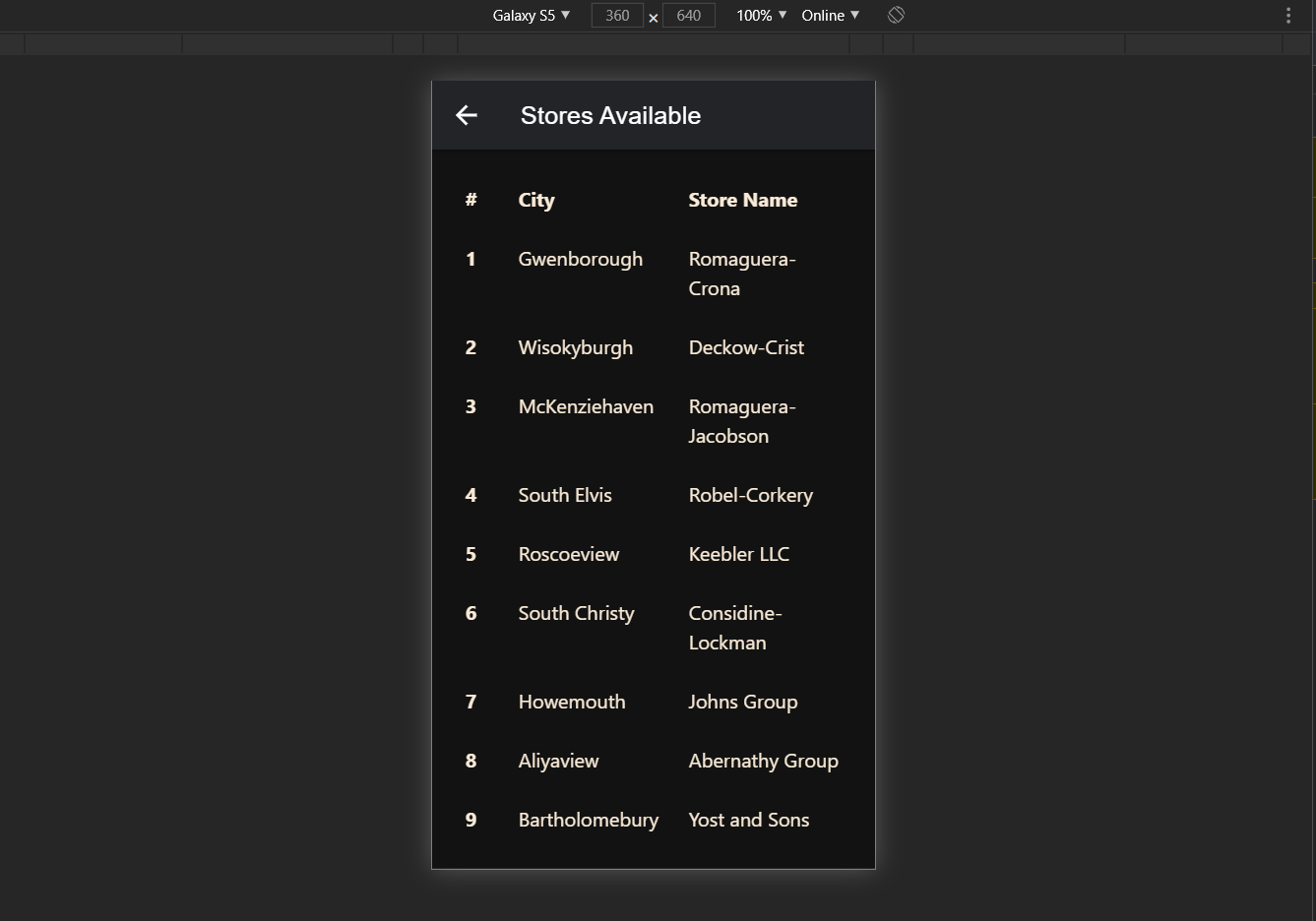
Task: Click the dimension separator x between 360 and 640
Action: 653,19
